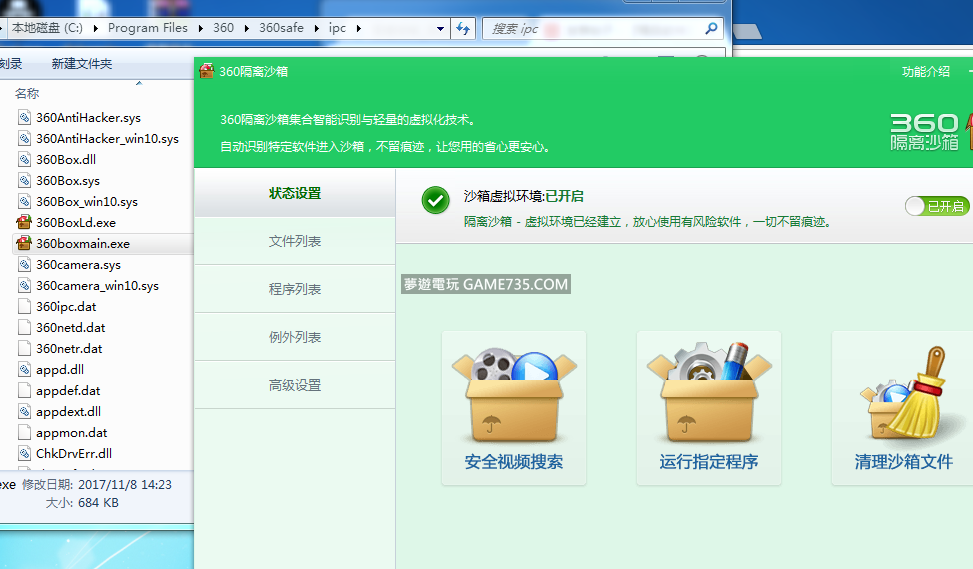Expand arrow after 360 breadcrumb
Viewport: 973px width, 569px height.
pos(246,28)
